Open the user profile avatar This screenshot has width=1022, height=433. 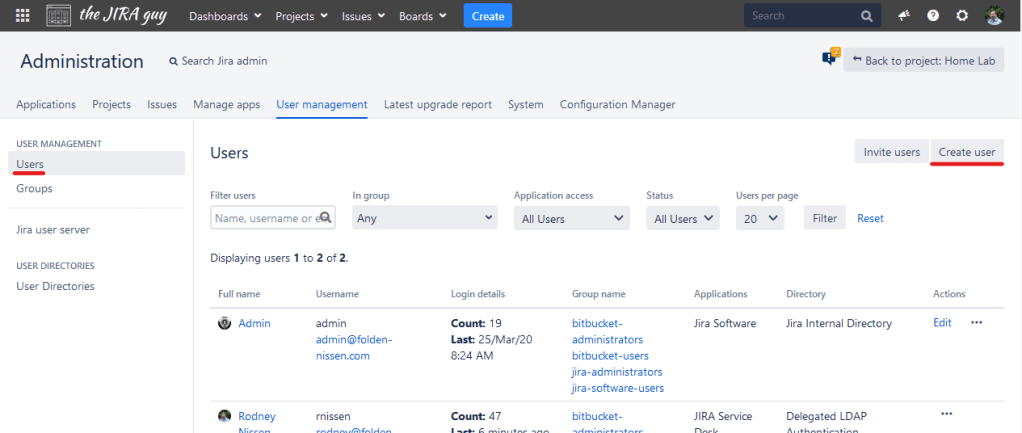[994, 16]
